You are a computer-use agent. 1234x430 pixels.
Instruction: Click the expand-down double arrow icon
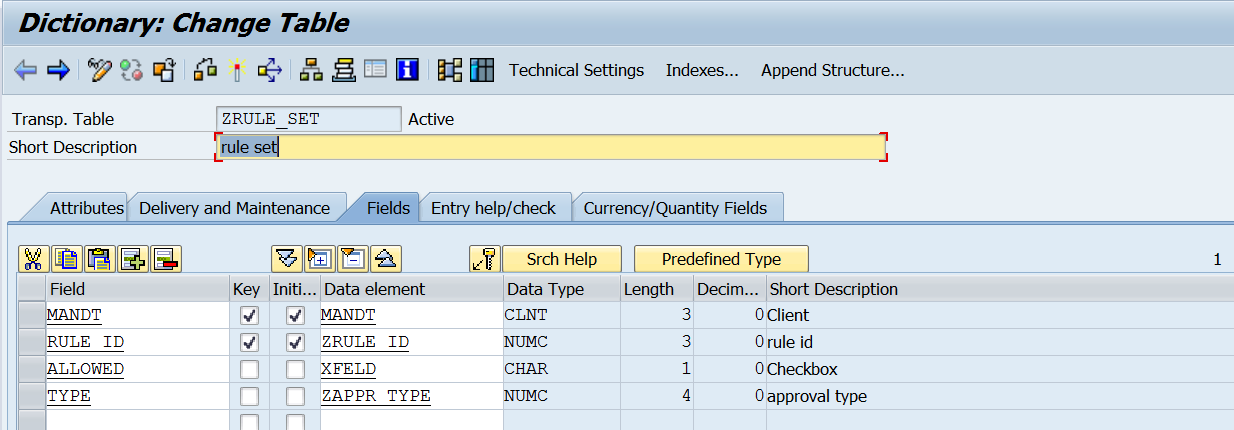pos(287,259)
